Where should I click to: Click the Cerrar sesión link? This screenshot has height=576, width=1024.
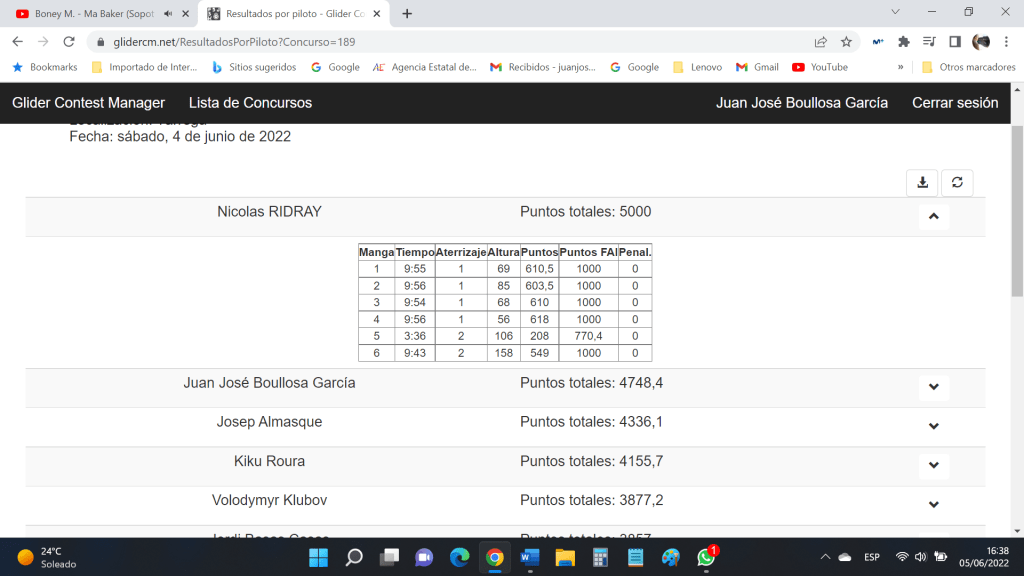click(955, 103)
